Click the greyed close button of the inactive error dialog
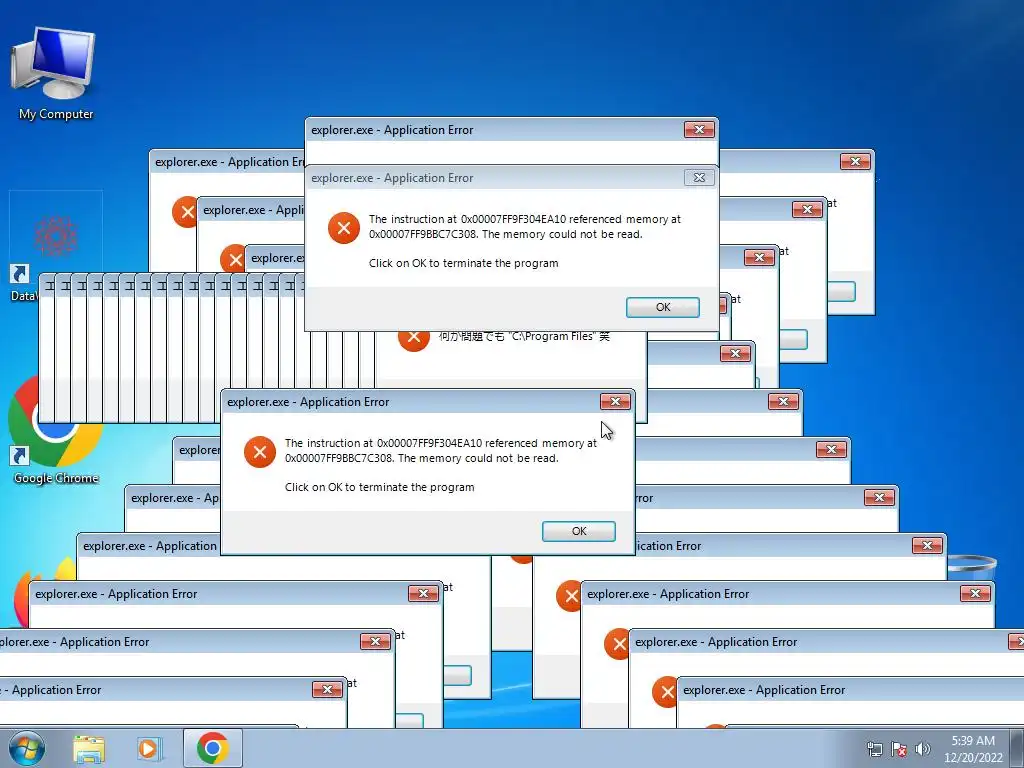This screenshot has height=768, width=1024. (699, 178)
